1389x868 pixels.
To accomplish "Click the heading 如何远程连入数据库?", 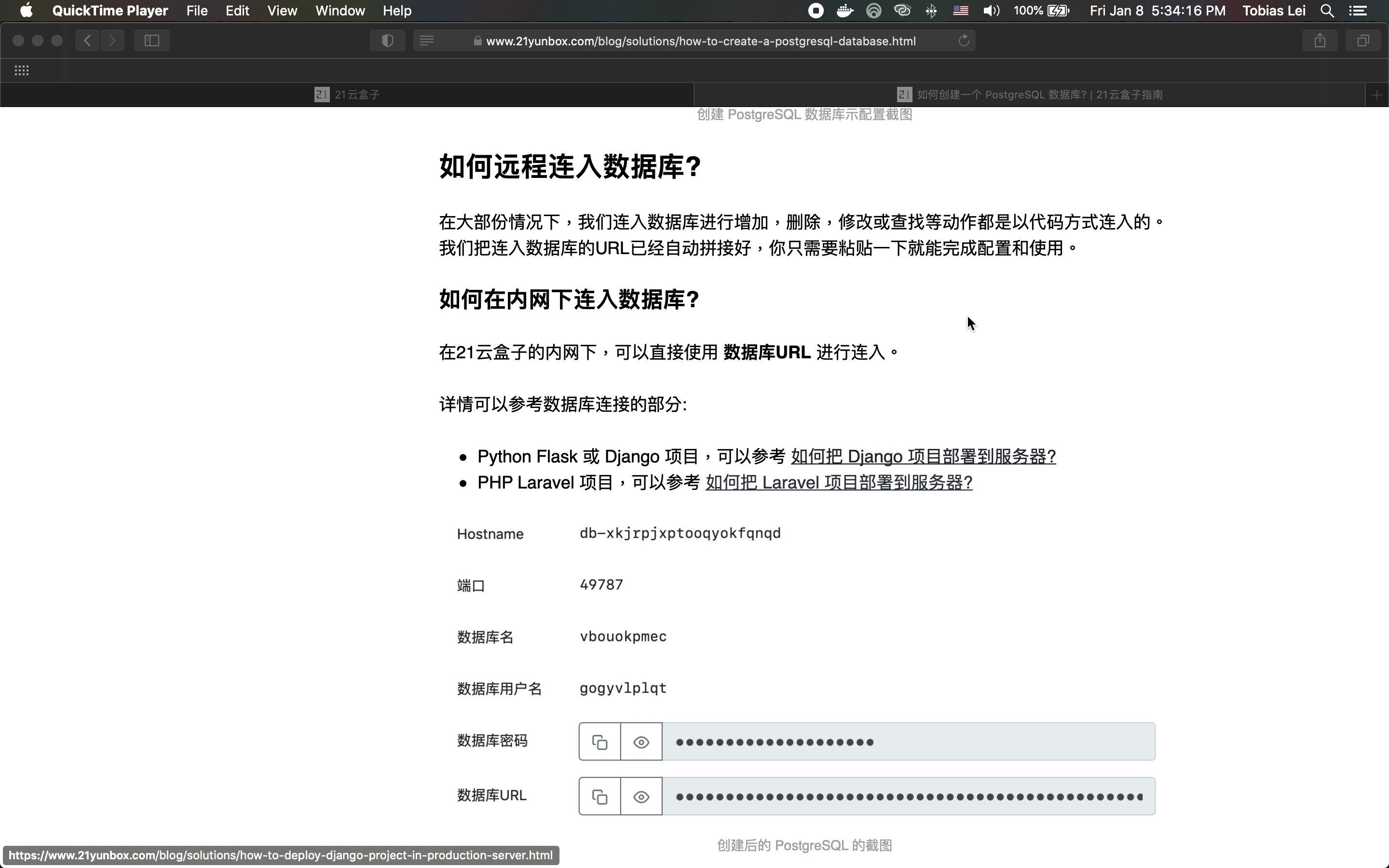I will [x=570, y=167].
